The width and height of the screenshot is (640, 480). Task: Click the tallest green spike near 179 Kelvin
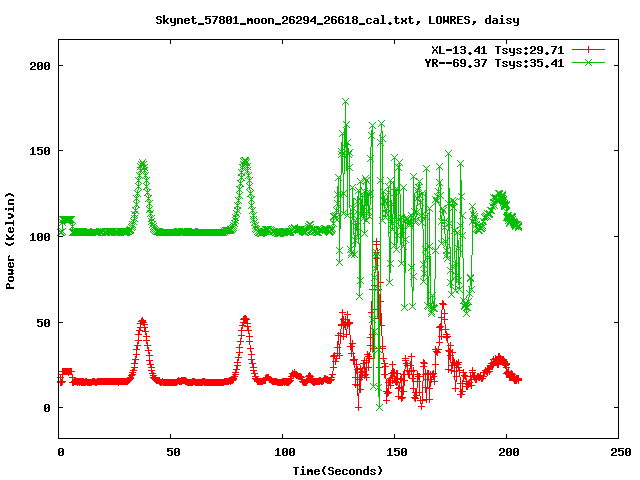[x=346, y=102]
